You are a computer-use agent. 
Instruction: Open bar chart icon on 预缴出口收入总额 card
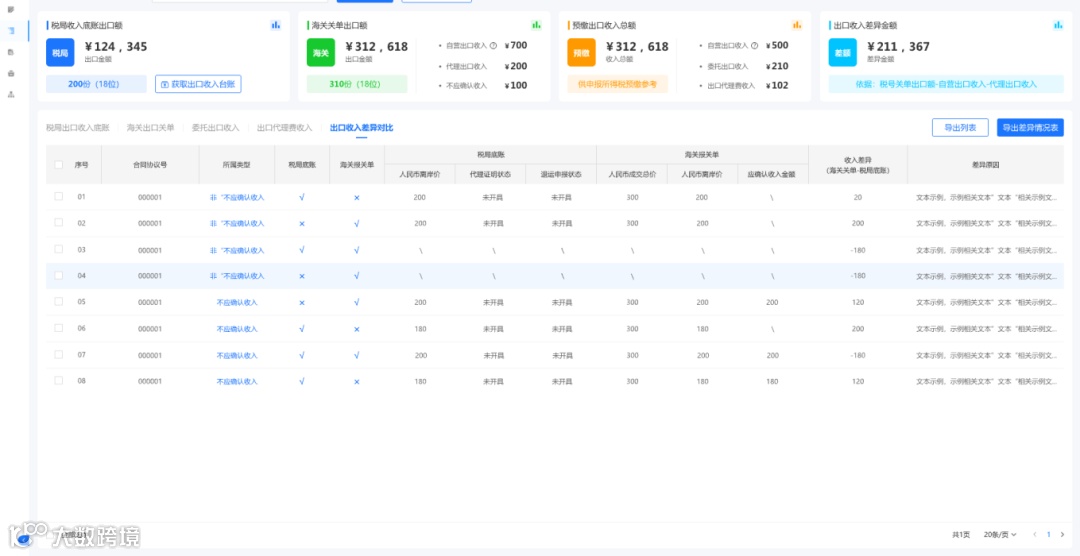pyautogui.click(x=797, y=25)
